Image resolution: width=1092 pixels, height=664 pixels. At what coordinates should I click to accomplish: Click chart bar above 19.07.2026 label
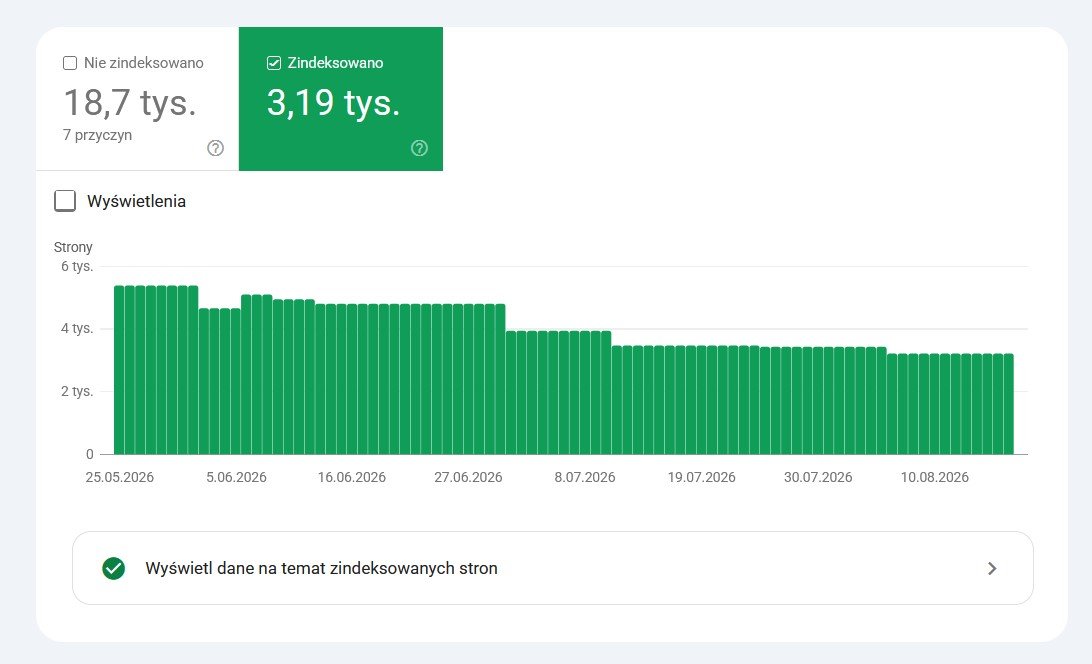click(x=701, y=400)
